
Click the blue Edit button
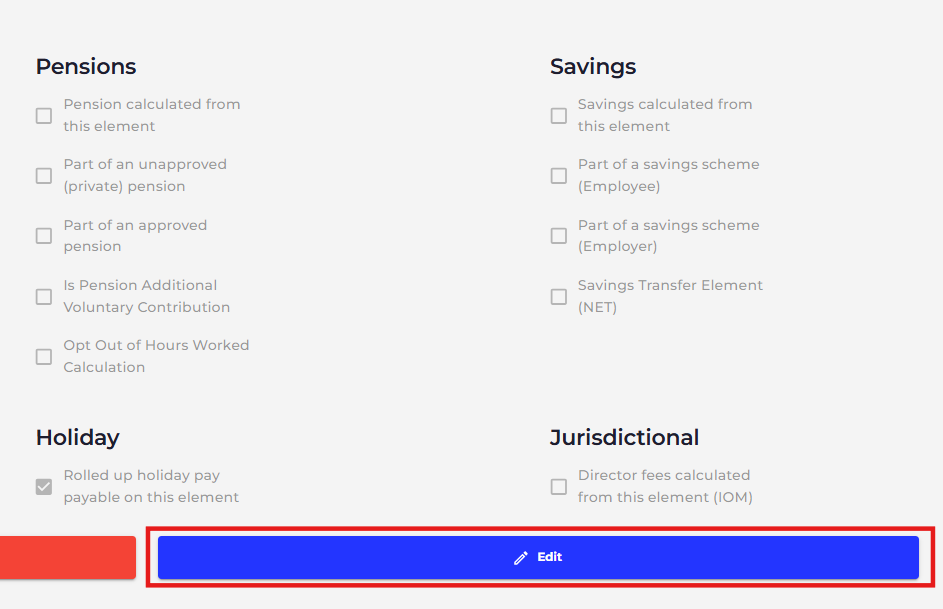(538, 557)
